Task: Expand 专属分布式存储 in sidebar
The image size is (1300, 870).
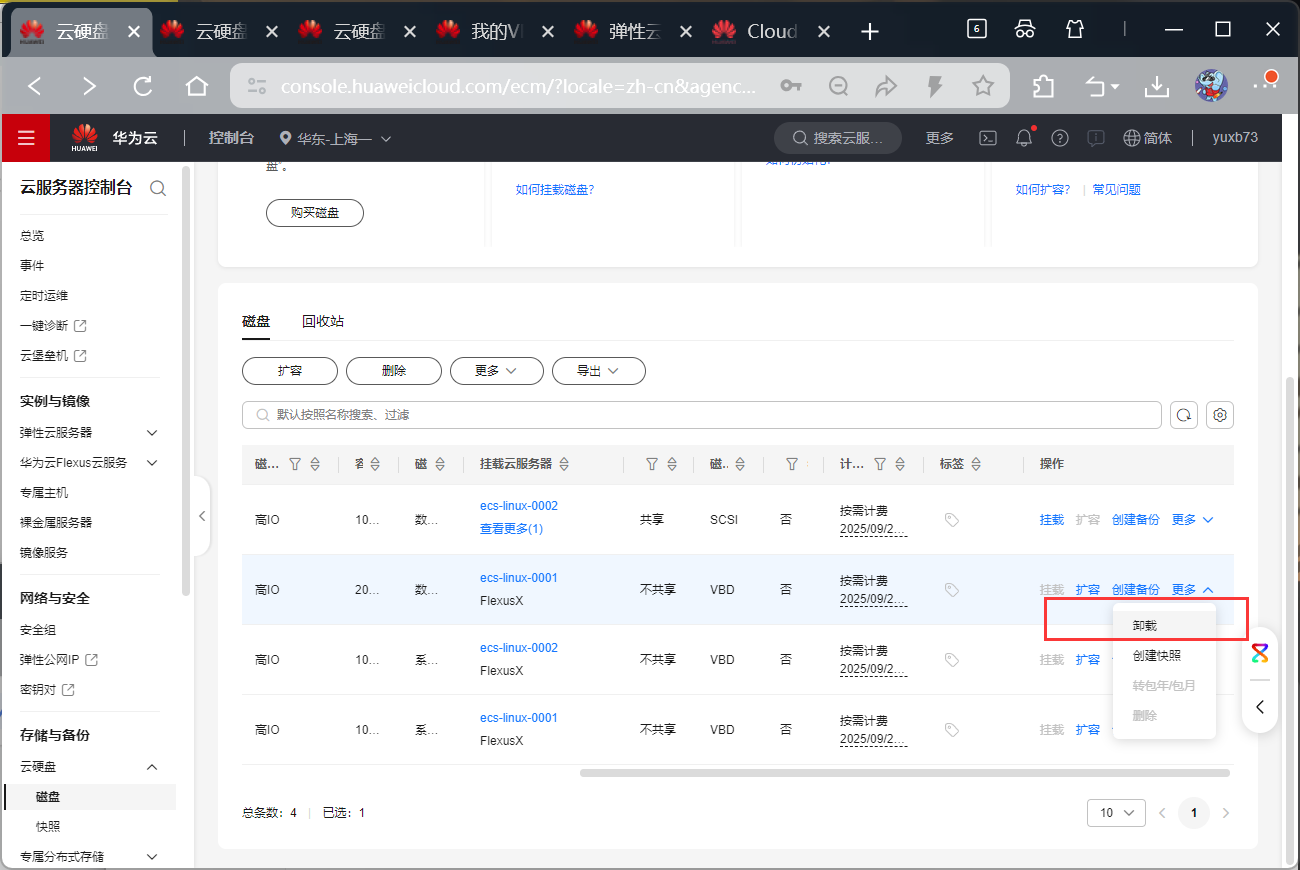Action: tap(152, 857)
